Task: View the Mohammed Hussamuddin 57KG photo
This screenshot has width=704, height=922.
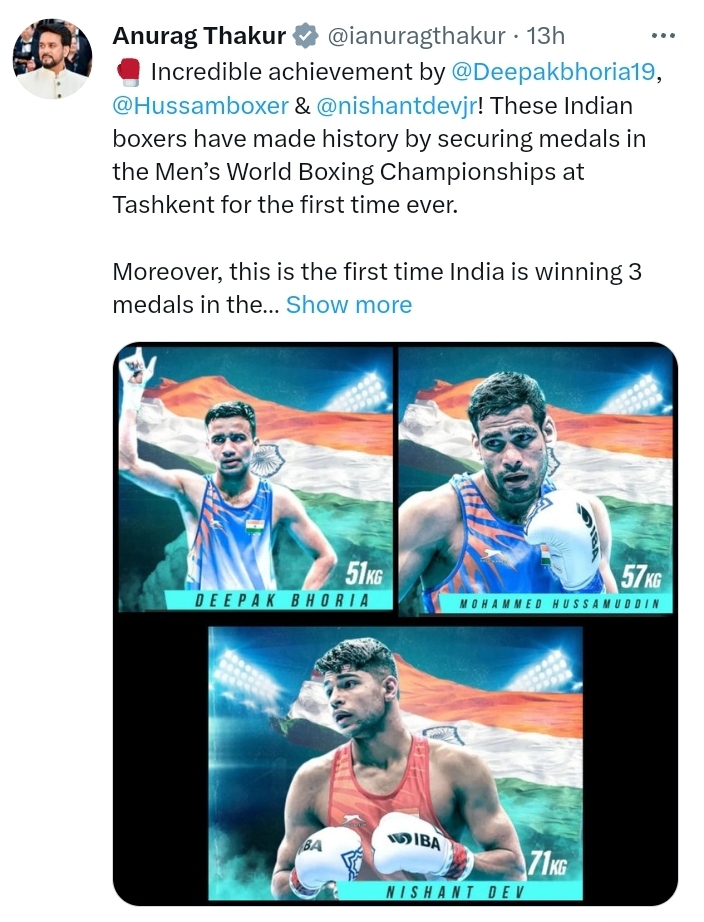Action: tap(536, 480)
